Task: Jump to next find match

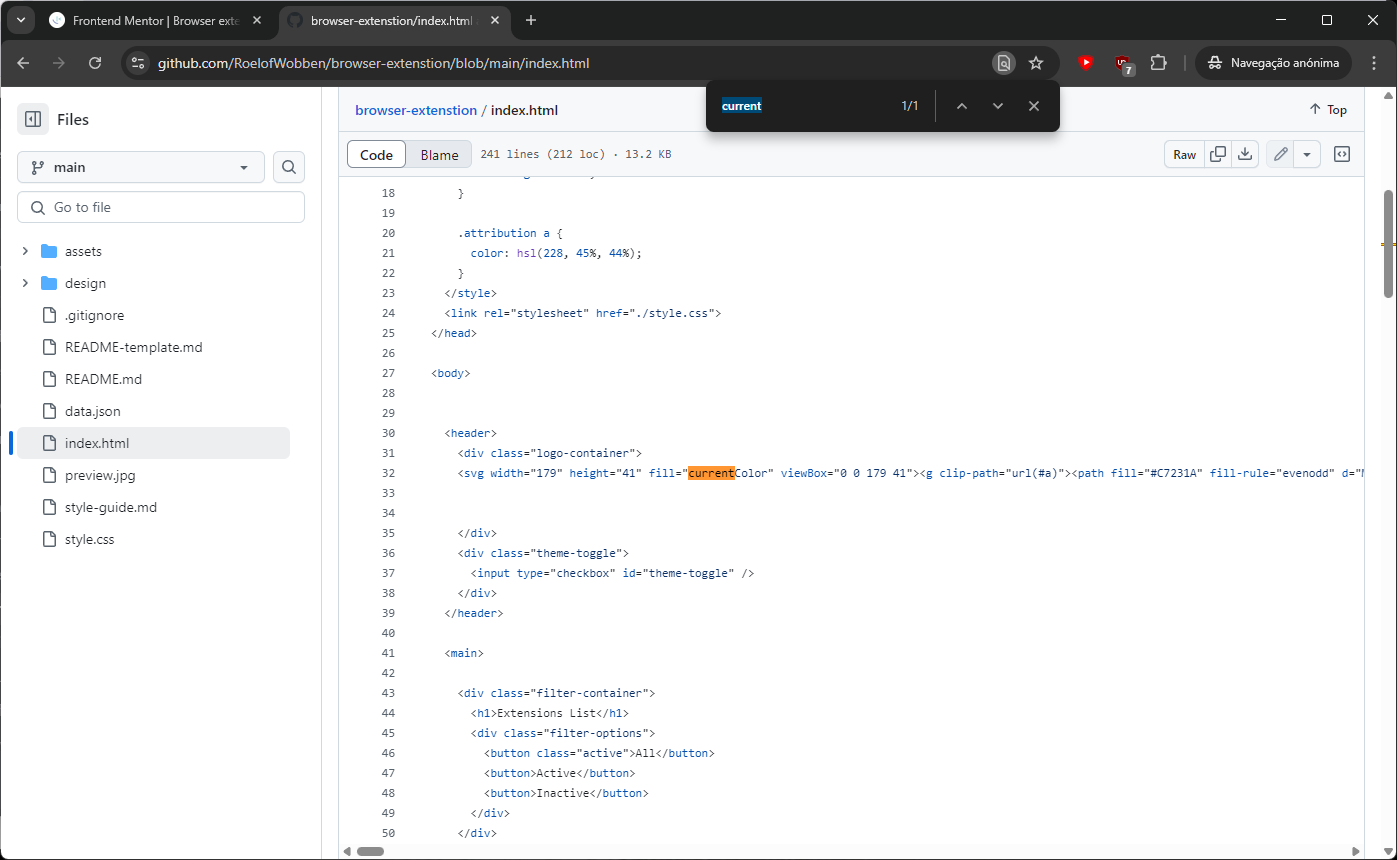Action: (x=997, y=106)
